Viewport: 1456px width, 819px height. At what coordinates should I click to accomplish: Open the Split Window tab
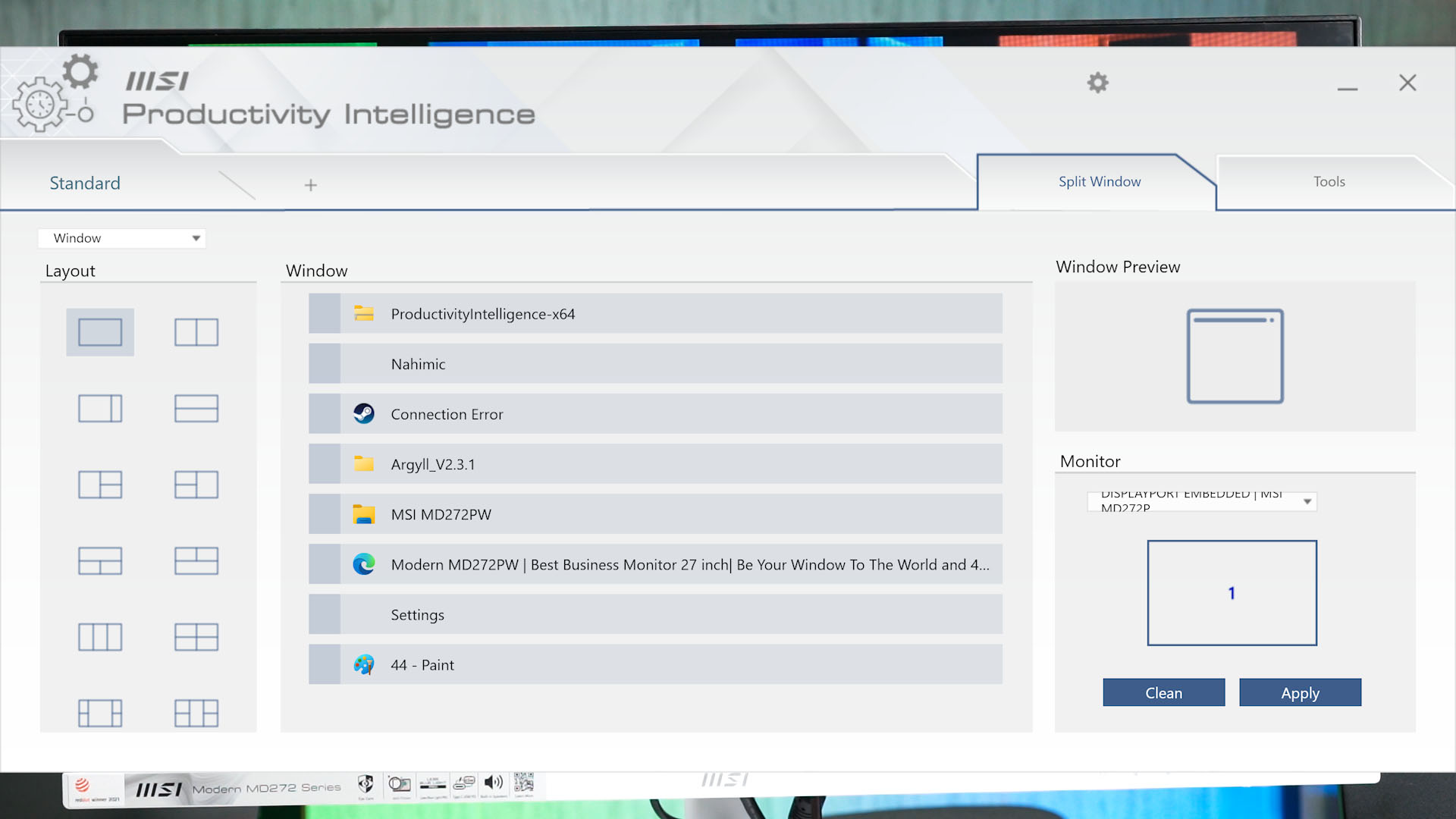[x=1099, y=182]
